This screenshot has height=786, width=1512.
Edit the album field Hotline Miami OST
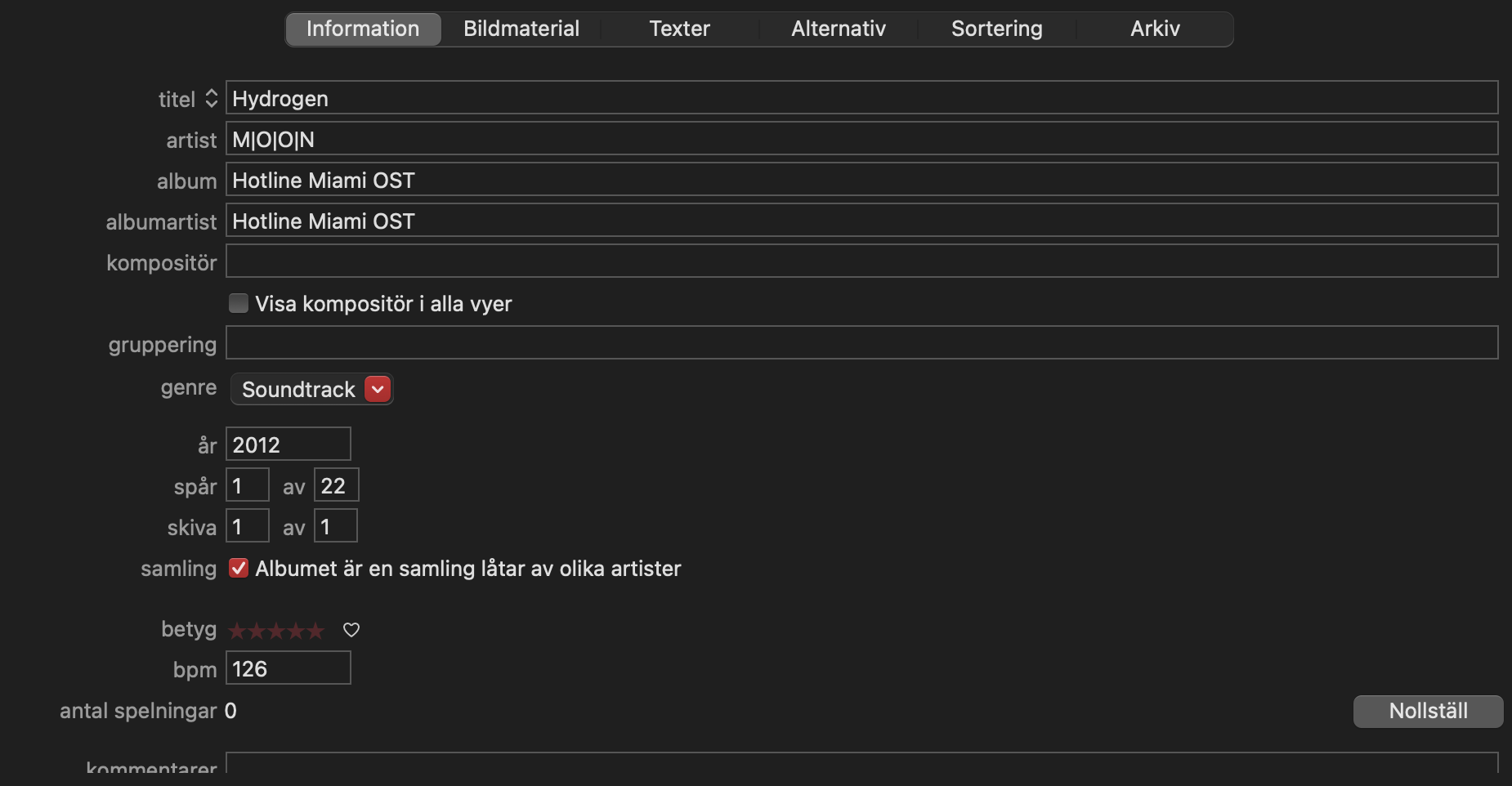pos(861,179)
